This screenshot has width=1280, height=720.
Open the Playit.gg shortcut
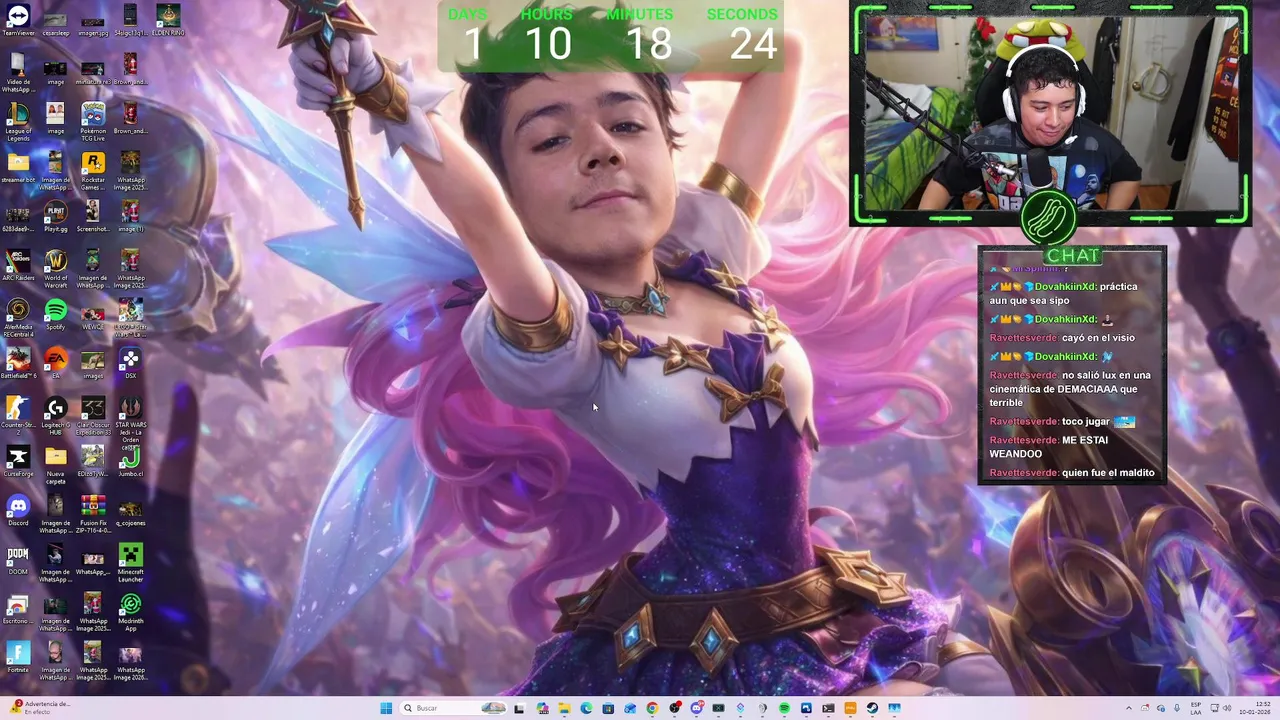point(56,216)
